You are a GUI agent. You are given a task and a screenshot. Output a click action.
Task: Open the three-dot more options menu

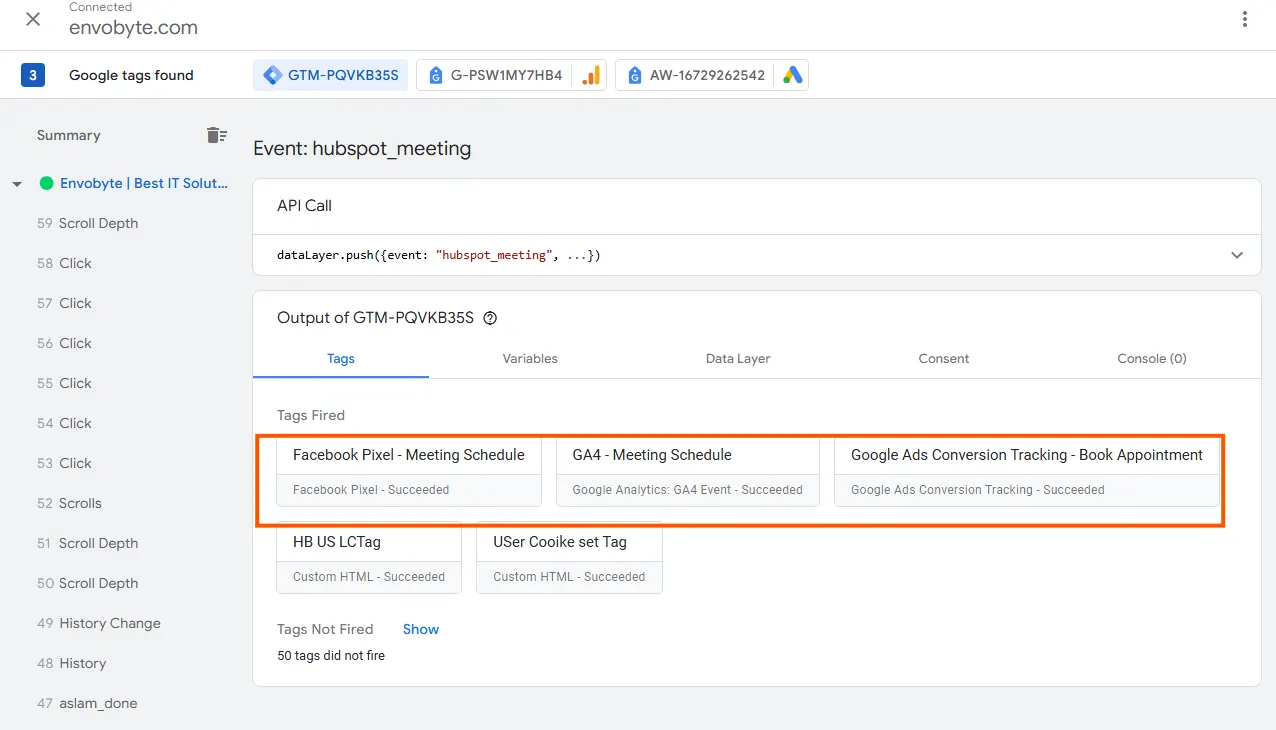click(x=1245, y=19)
